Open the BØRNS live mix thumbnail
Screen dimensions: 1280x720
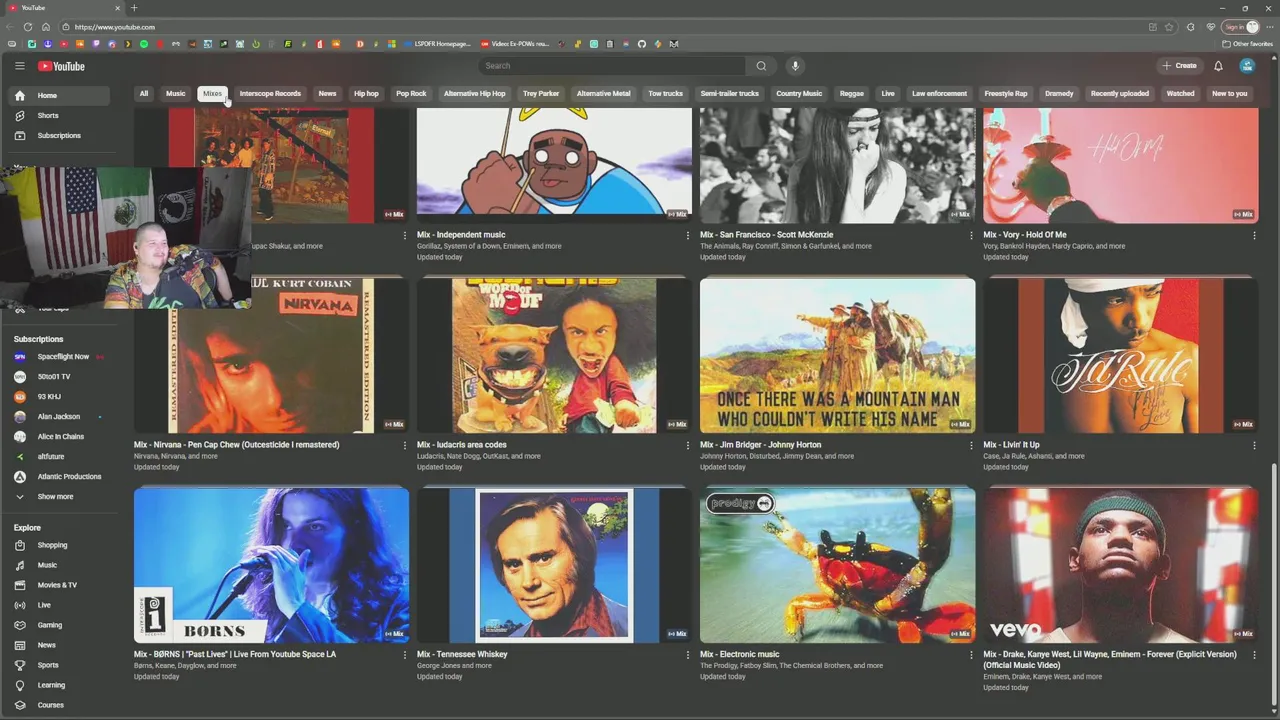[271, 564]
